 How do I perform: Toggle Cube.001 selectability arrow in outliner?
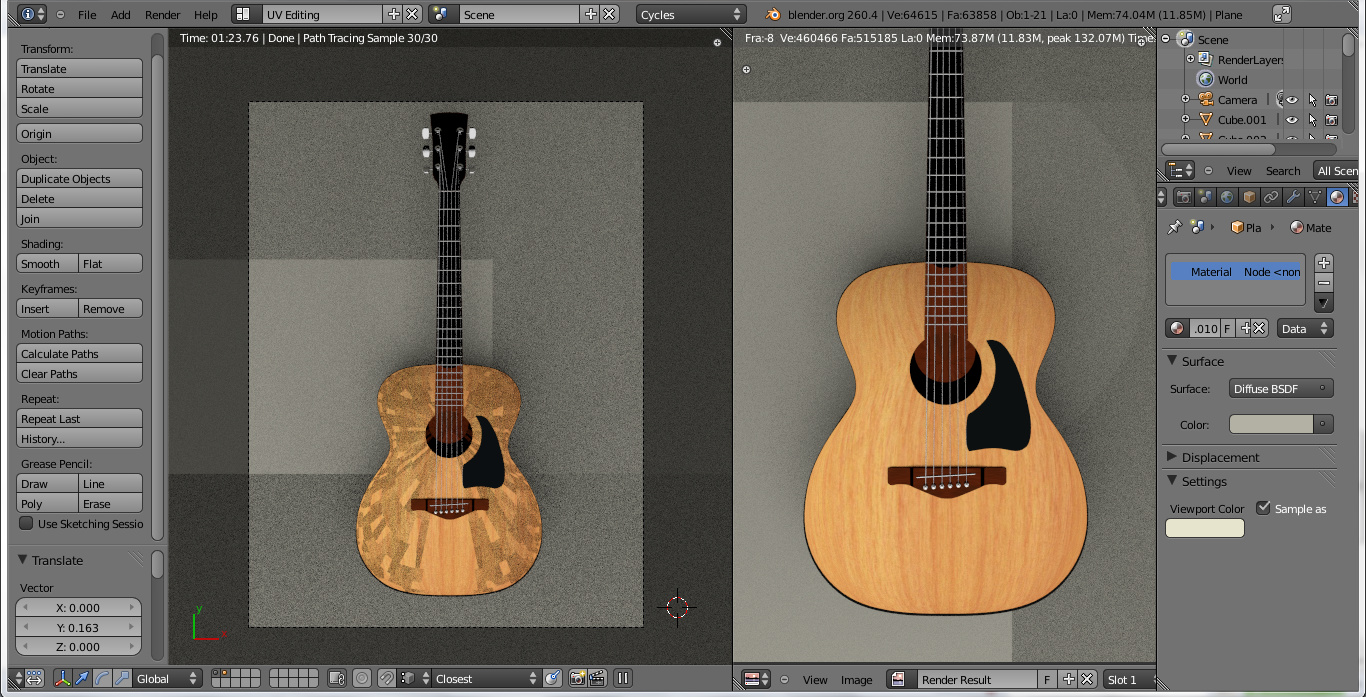coord(1312,120)
